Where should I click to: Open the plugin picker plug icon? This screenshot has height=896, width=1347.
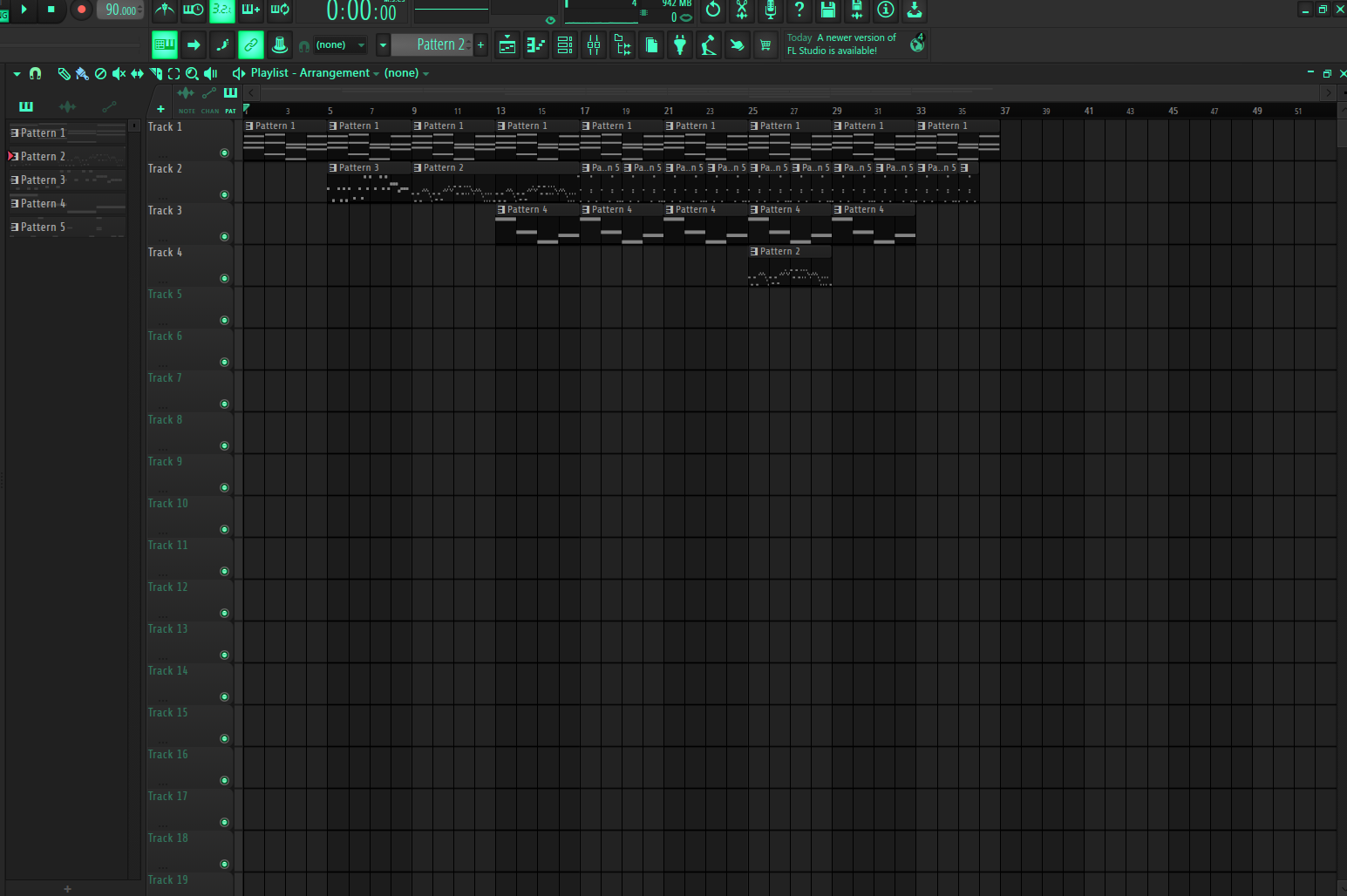coord(680,45)
